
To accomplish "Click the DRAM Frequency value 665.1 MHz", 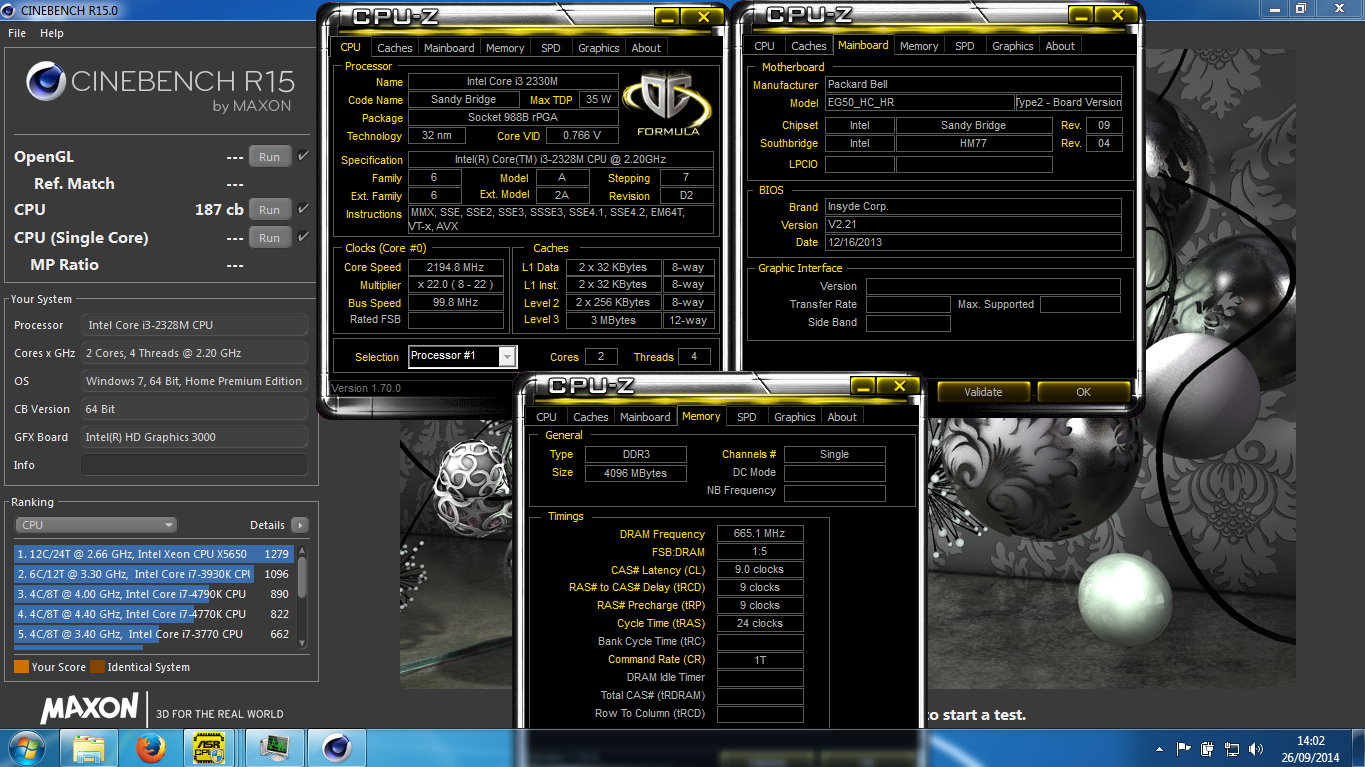I will click(x=760, y=534).
